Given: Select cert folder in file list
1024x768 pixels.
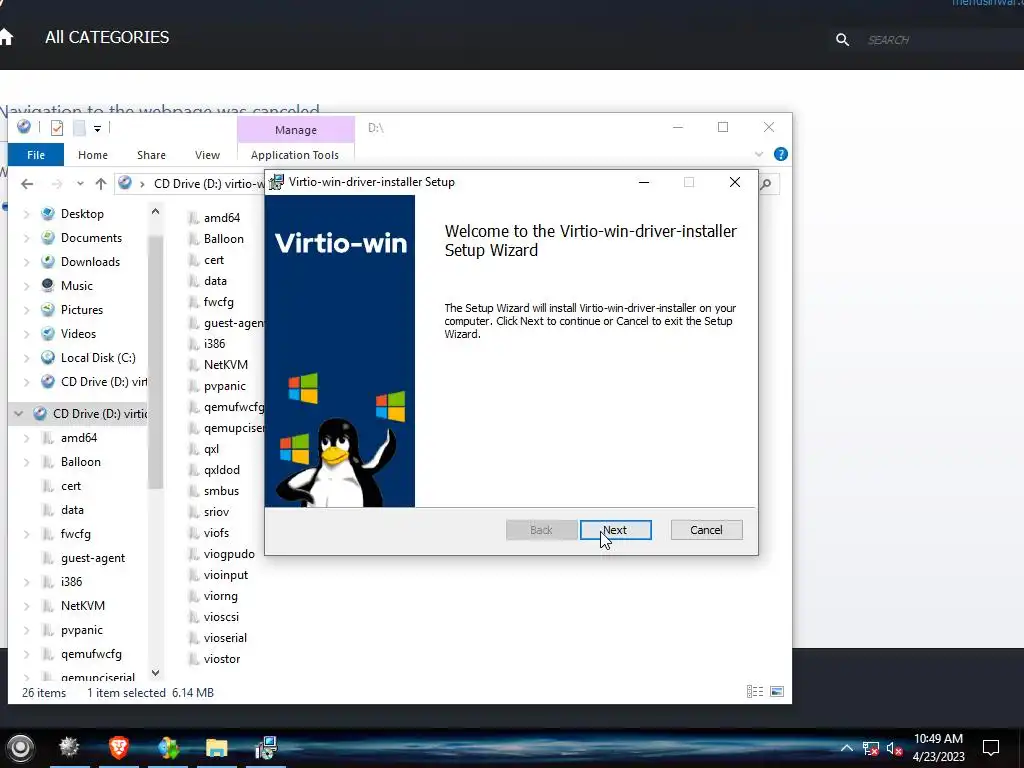Looking at the screenshot, I should click(x=214, y=260).
